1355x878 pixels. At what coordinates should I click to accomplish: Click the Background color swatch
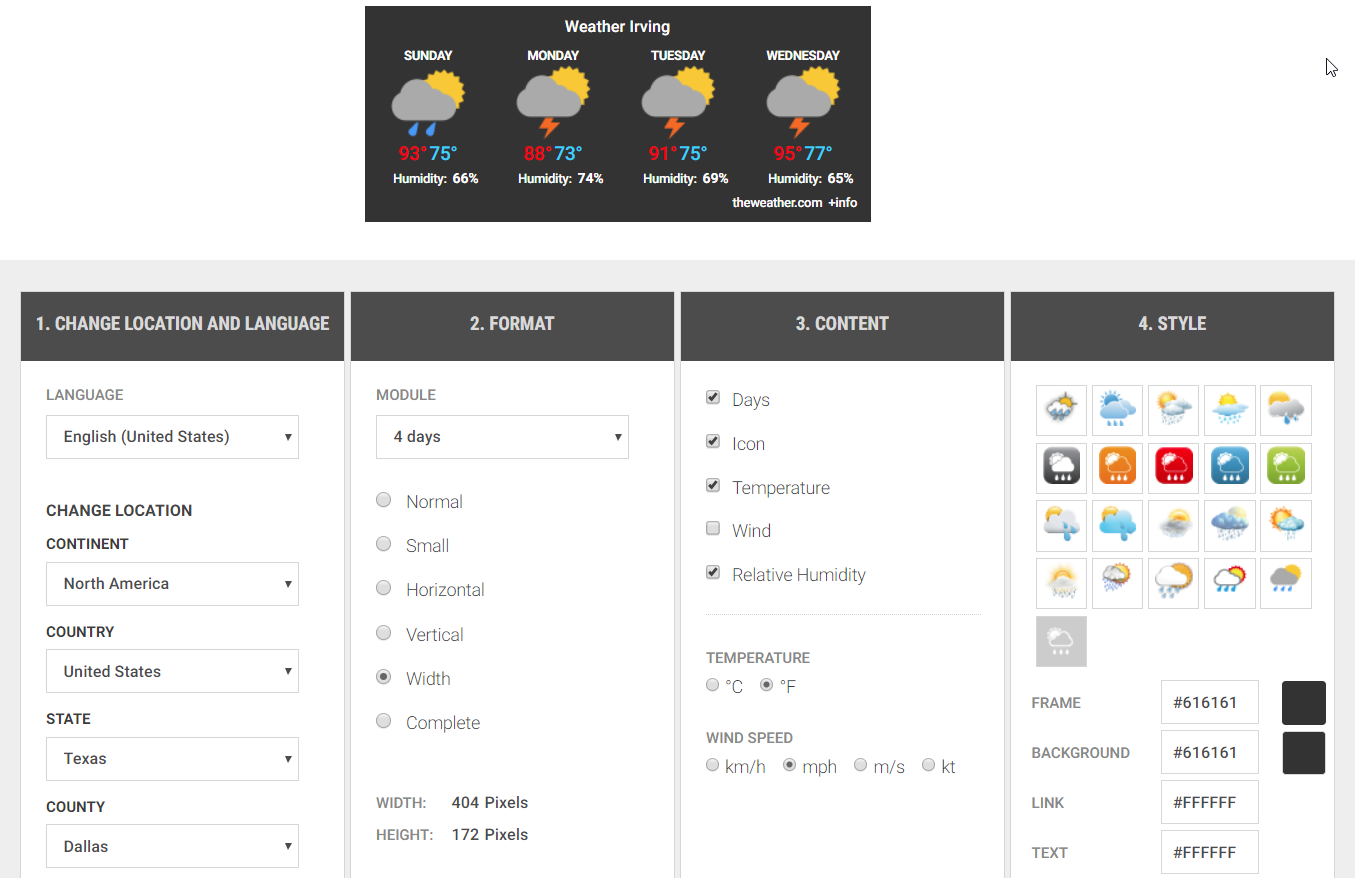(1304, 753)
